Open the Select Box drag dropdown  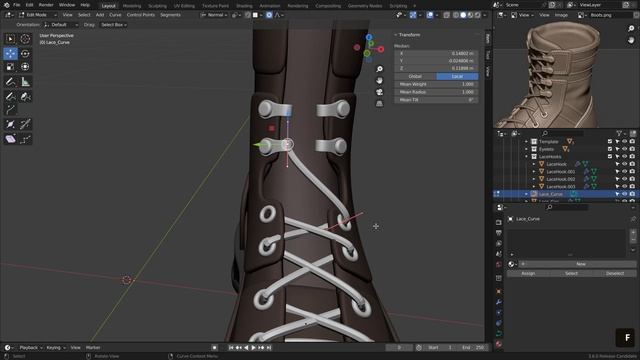pyautogui.click(x=113, y=25)
